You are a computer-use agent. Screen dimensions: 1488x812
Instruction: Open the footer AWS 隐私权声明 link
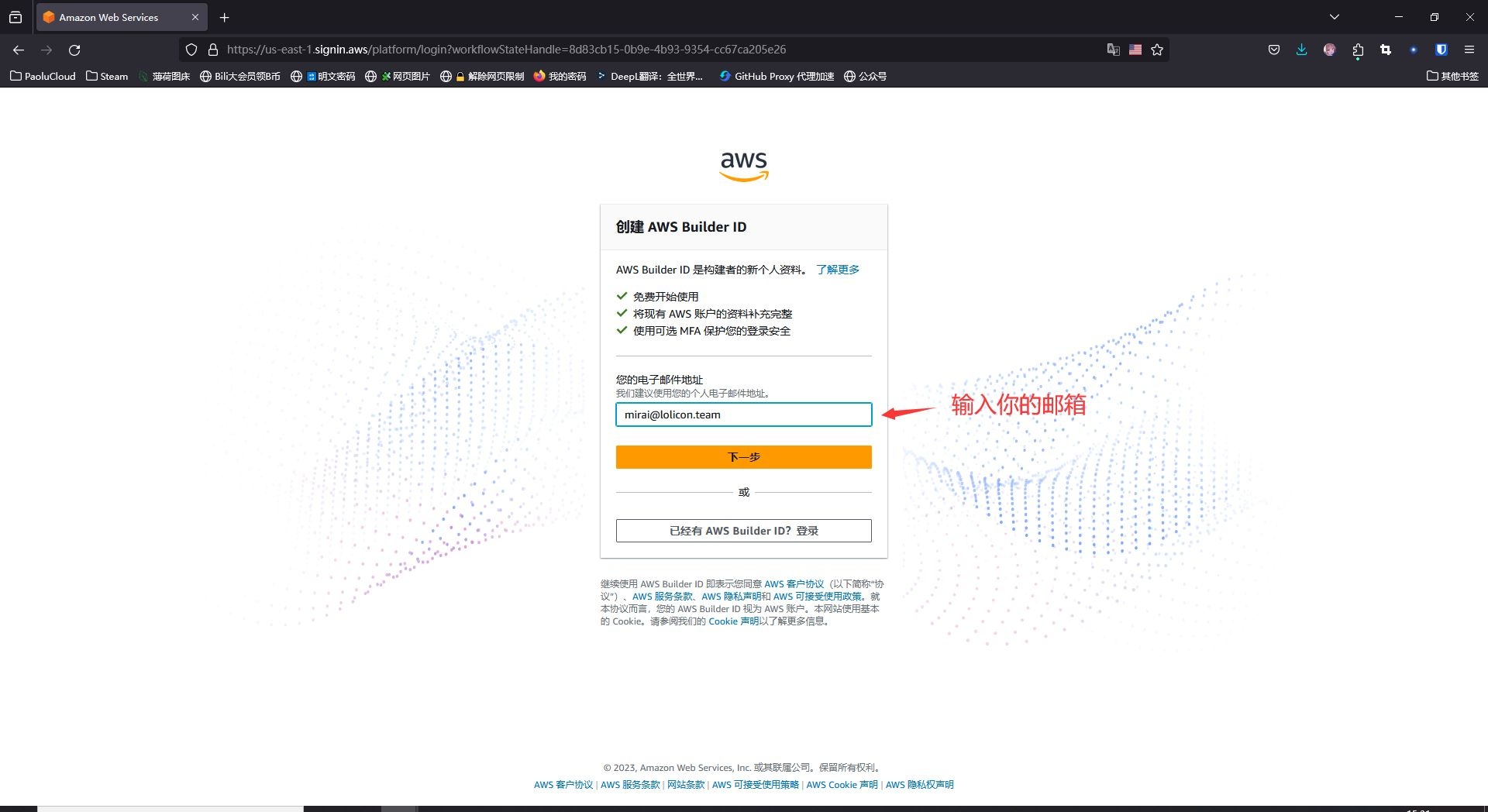920,785
